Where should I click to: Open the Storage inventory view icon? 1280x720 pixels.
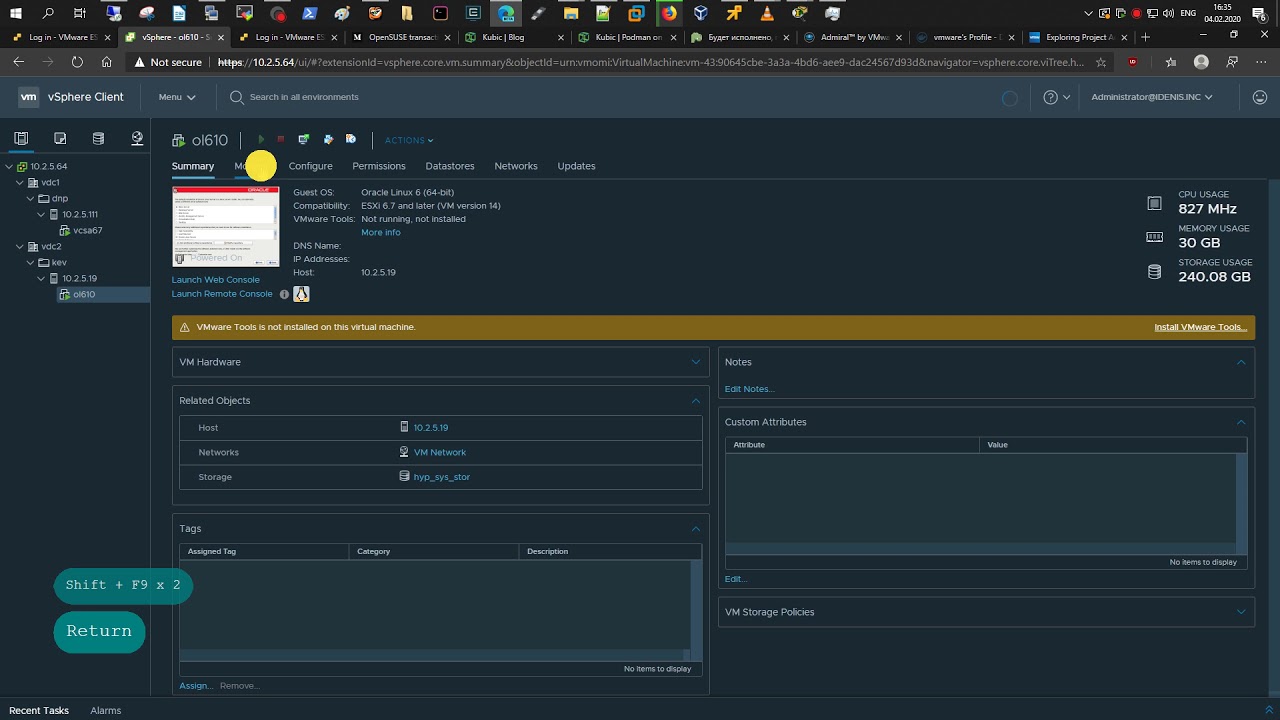(98, 139)
